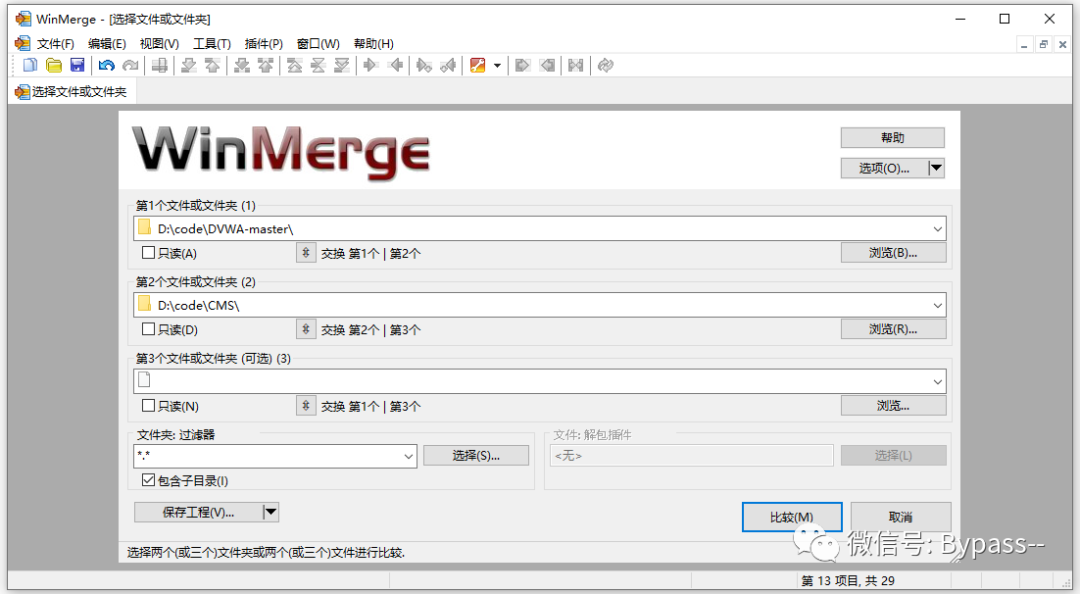Screen dimensions: 1080x594
Task: Click swap icon beside 交换 第2个 | 第3个
Action: [x=306, y=329]
